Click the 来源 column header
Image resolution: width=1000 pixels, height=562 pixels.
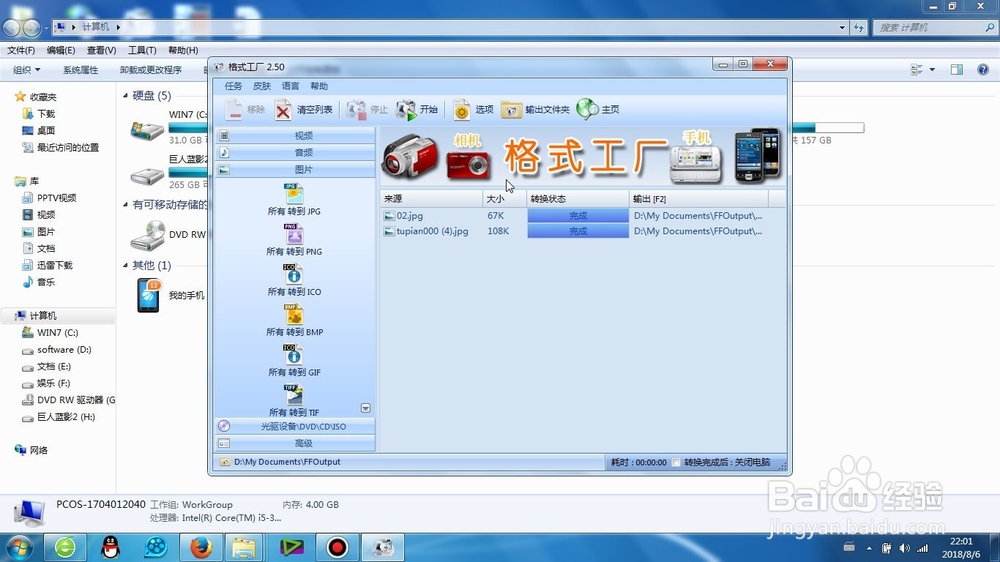(x=431, y=199)
